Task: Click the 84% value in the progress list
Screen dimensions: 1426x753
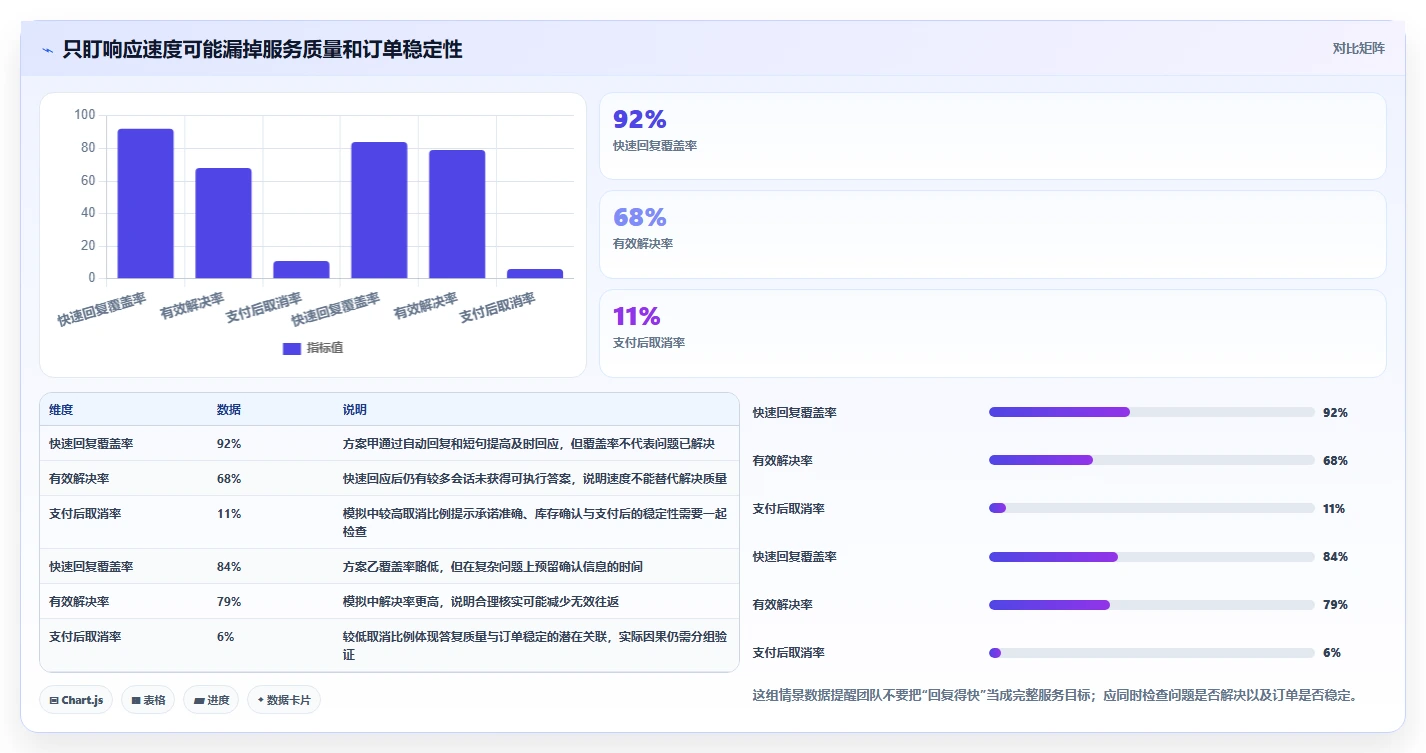Action: 1335,556
